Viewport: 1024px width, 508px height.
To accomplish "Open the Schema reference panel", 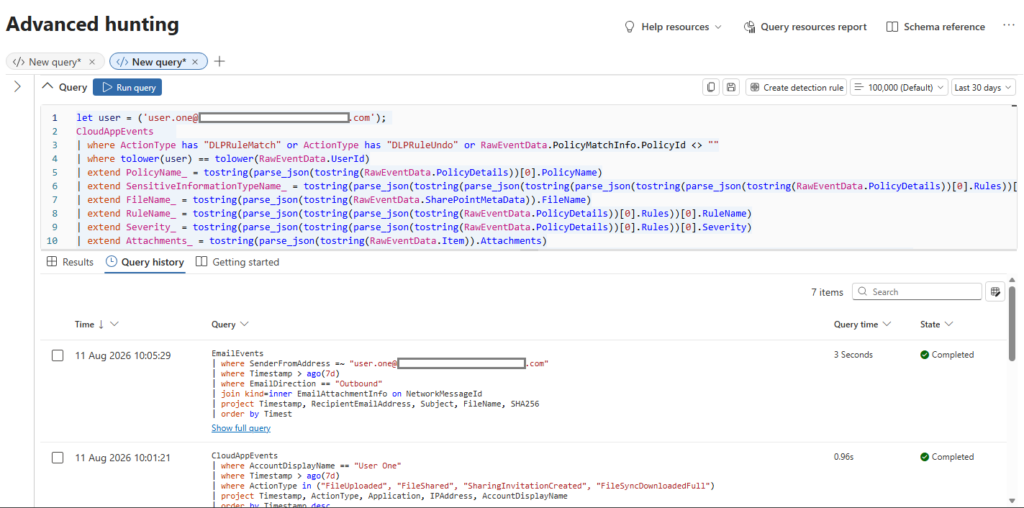I will click(x=936, y=27).
